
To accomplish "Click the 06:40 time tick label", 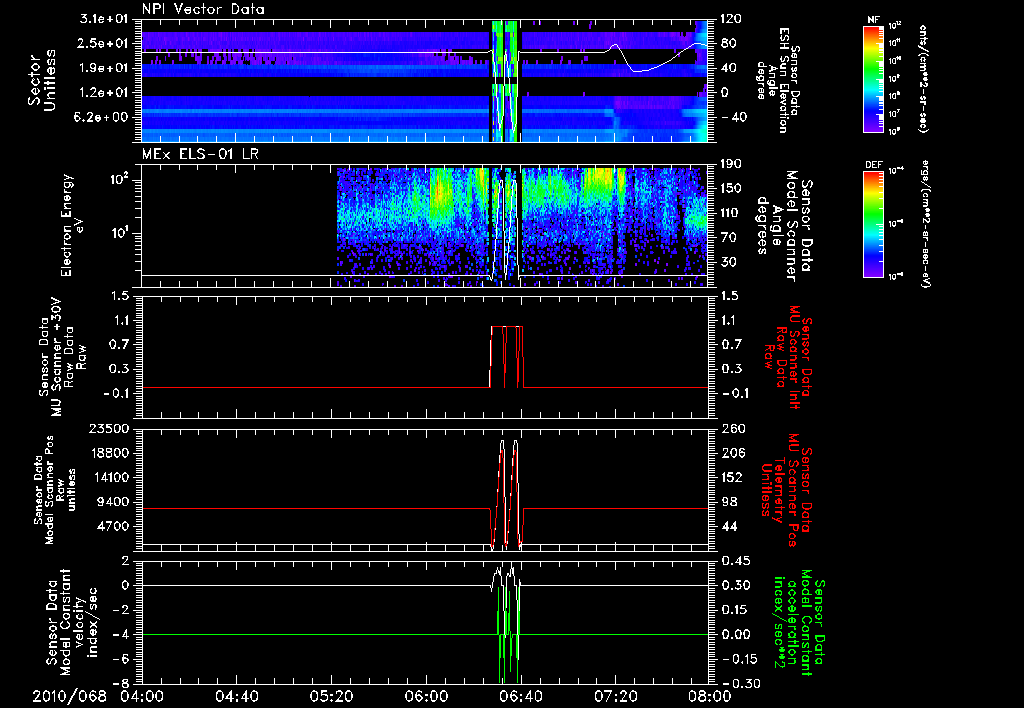I will [520, 696].
